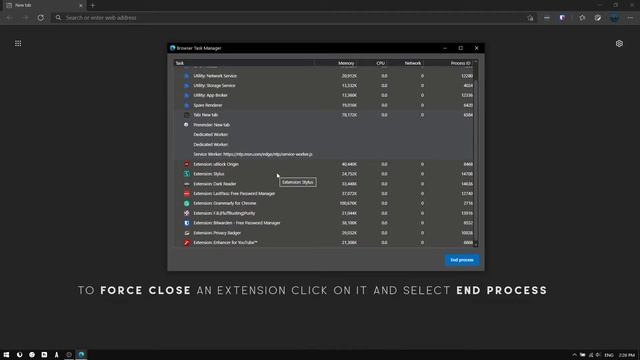This screenshot has width=640, height=360.
Task: Click the Enhancer for YouTube red icon
Action: [187, 242]
